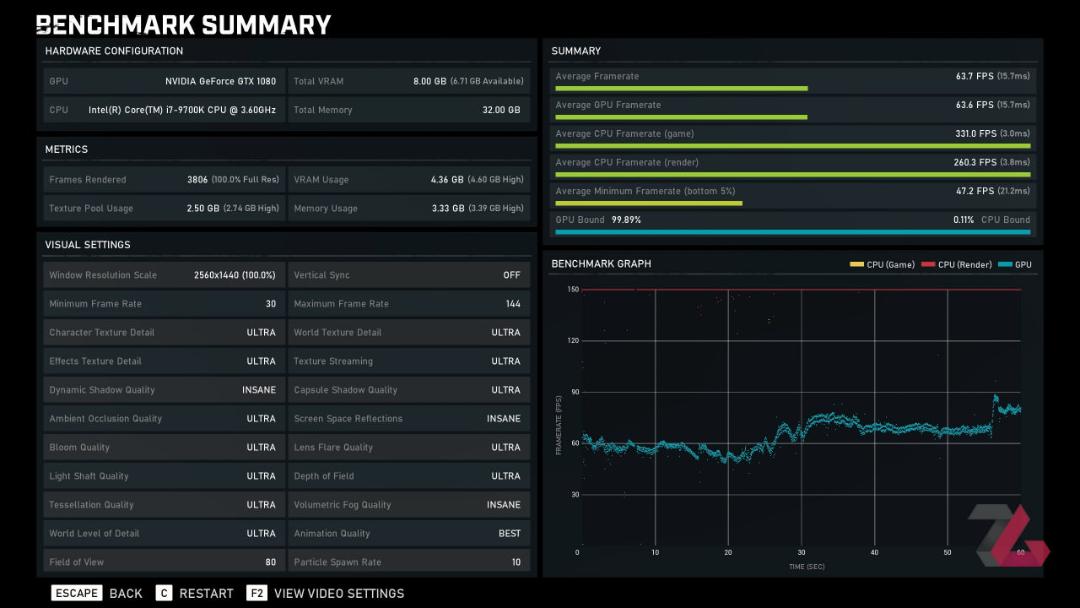Click the 47.2 FPS minimum framerate value
Image resolution: width=1080 pixels, height=608 pixels.
993,191
